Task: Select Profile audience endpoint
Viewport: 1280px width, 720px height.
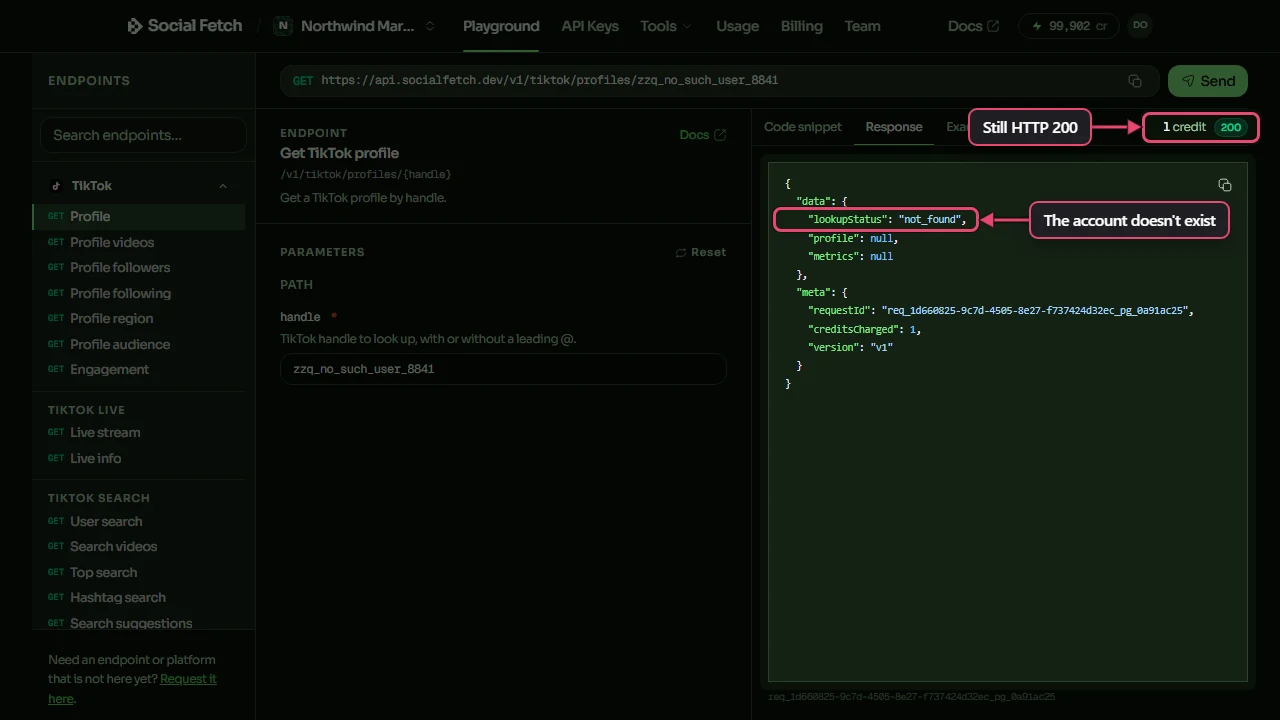Action: pos(140,344)
